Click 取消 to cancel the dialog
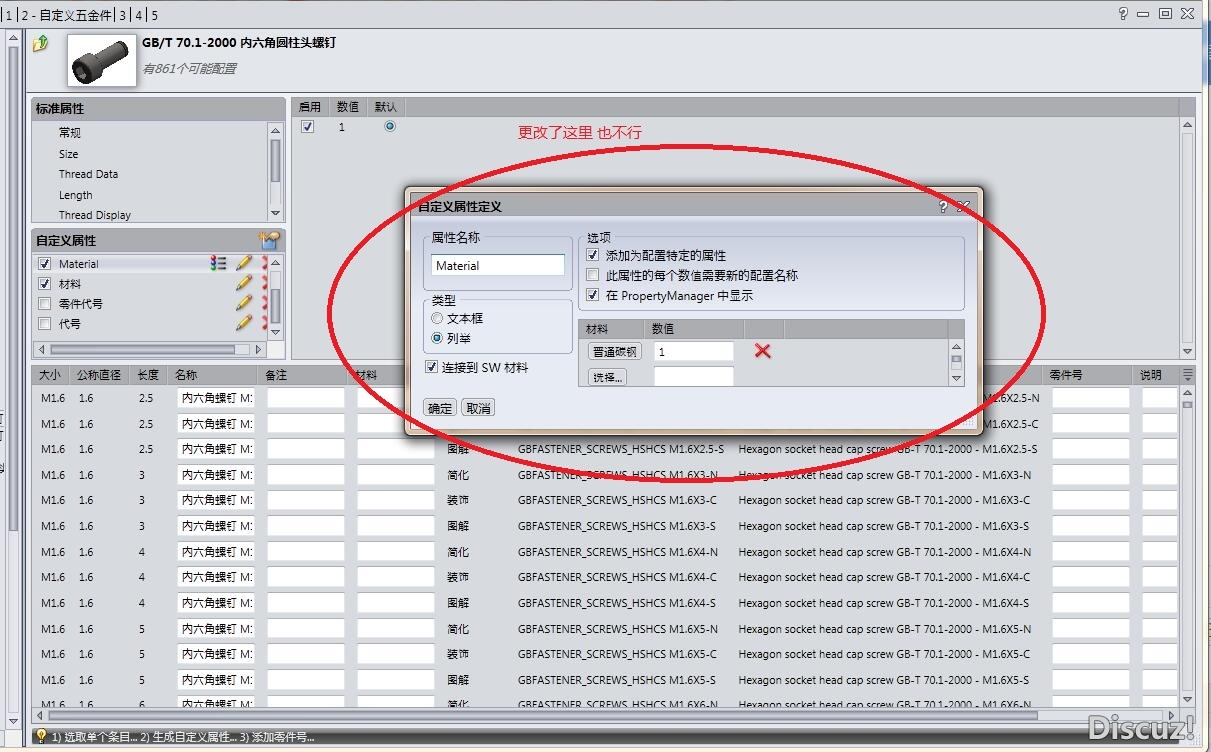The height and width of the screenshot is (752, 1211). pos(478,408)
